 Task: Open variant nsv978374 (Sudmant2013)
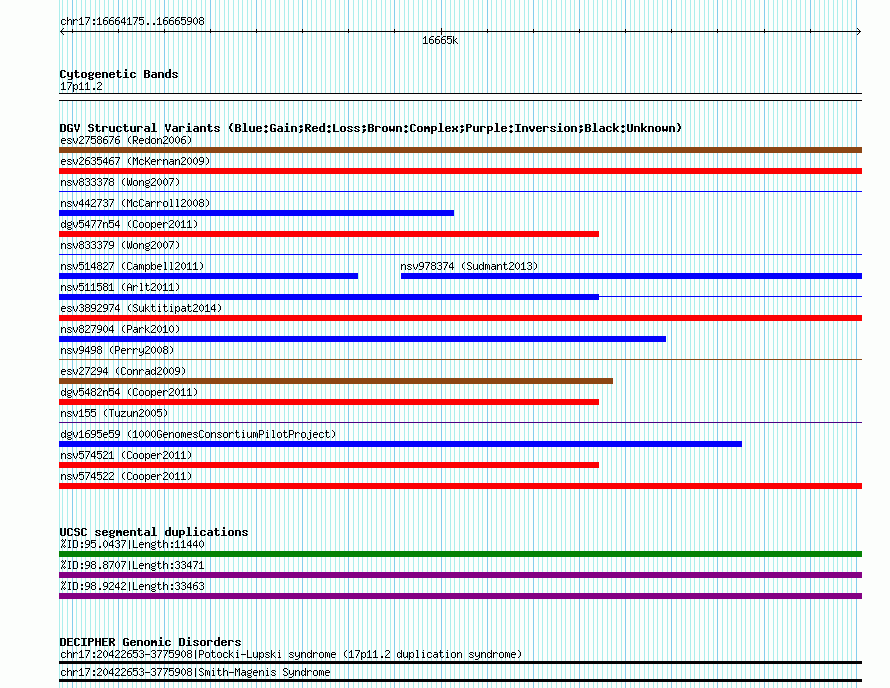pos(469,266)
